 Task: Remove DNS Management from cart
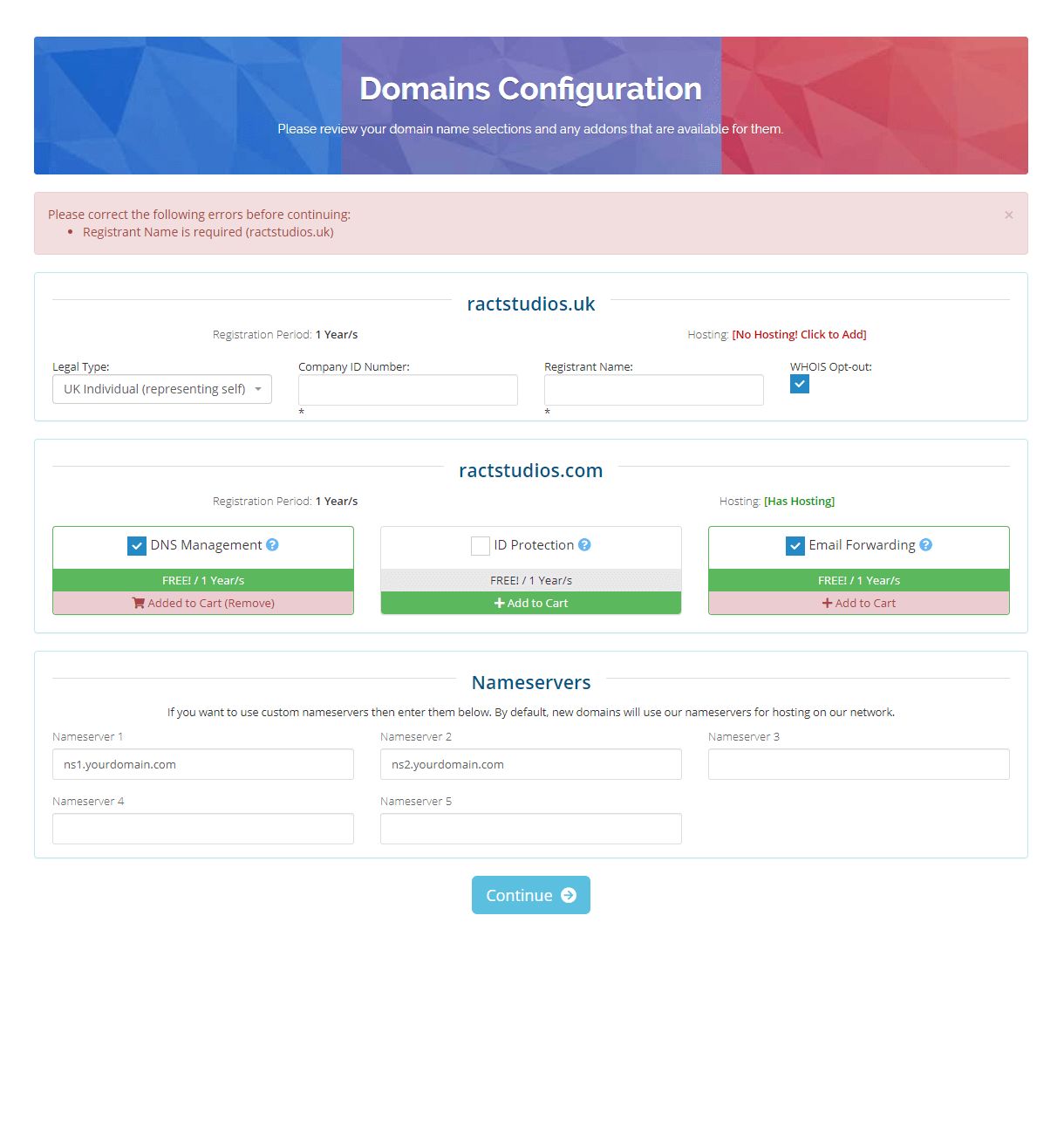(203, 604)
